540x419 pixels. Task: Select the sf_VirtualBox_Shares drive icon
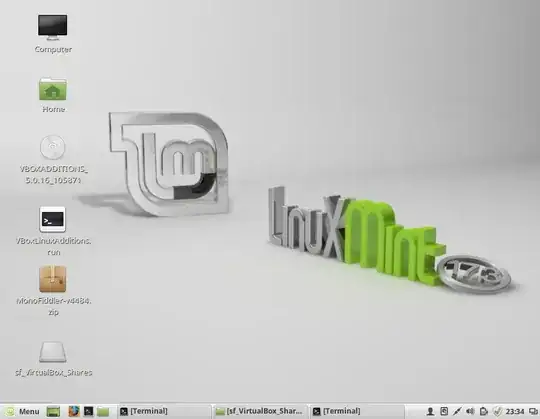click(x=53, y=359)
